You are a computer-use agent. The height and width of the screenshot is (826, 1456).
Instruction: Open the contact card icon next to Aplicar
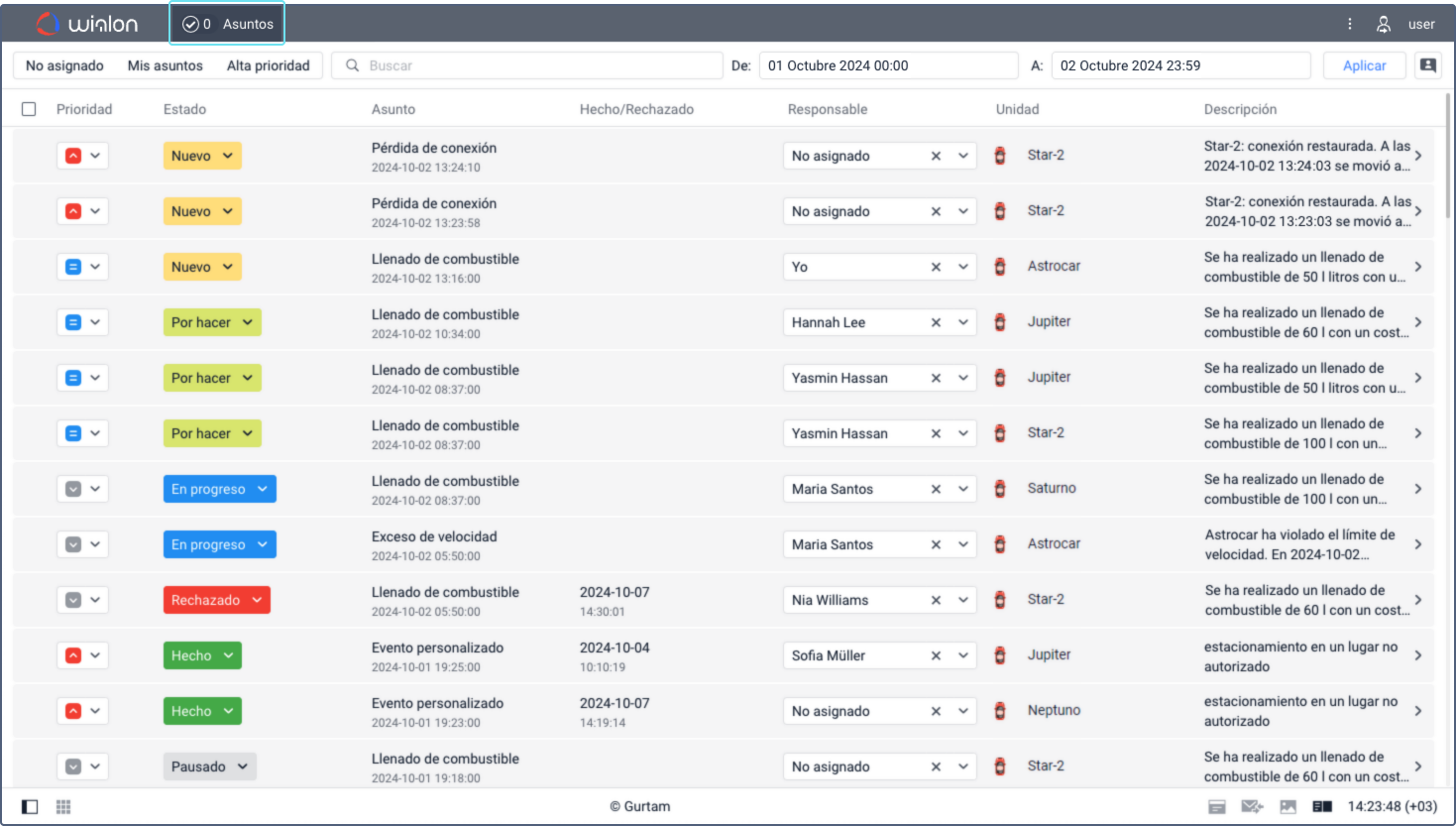1428,65
